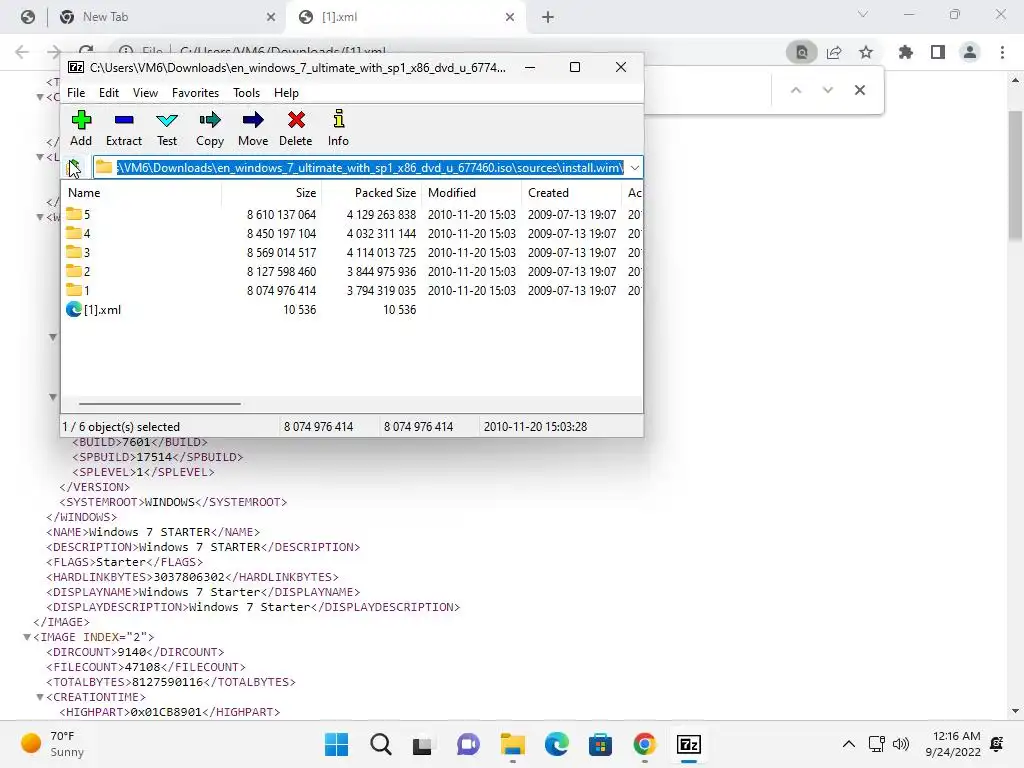
Task: Go up one folder level icon
Action: [74, 168]
